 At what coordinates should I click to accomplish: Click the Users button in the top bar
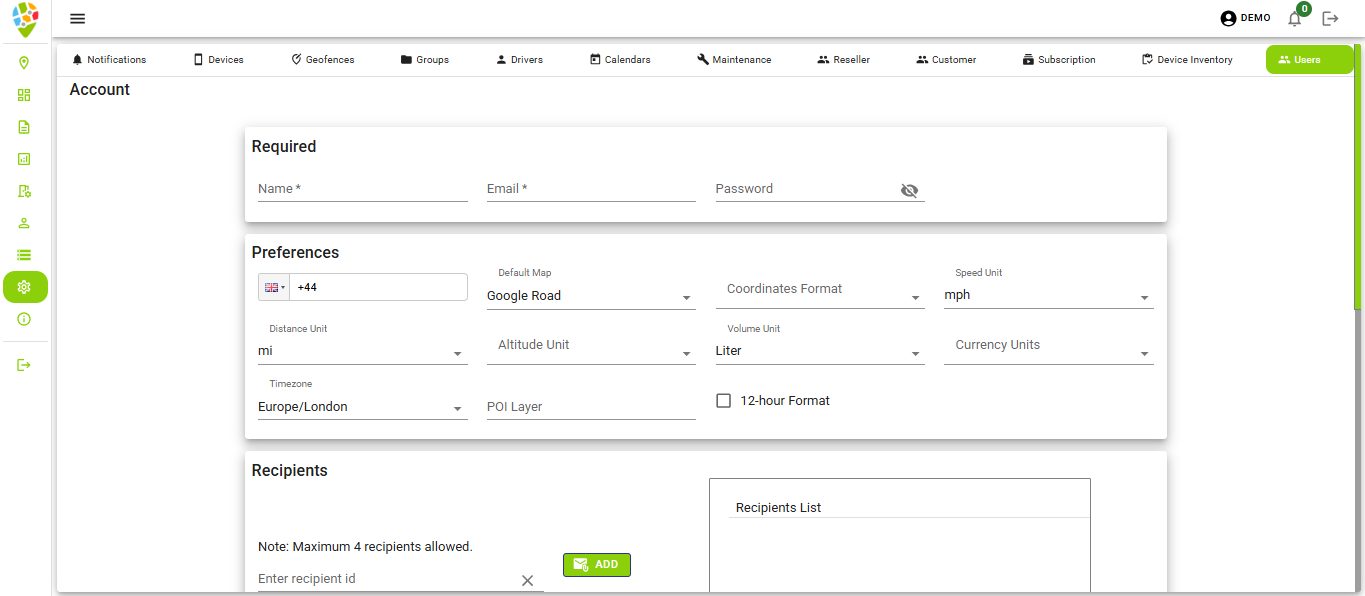click(x=1308, y=59)
